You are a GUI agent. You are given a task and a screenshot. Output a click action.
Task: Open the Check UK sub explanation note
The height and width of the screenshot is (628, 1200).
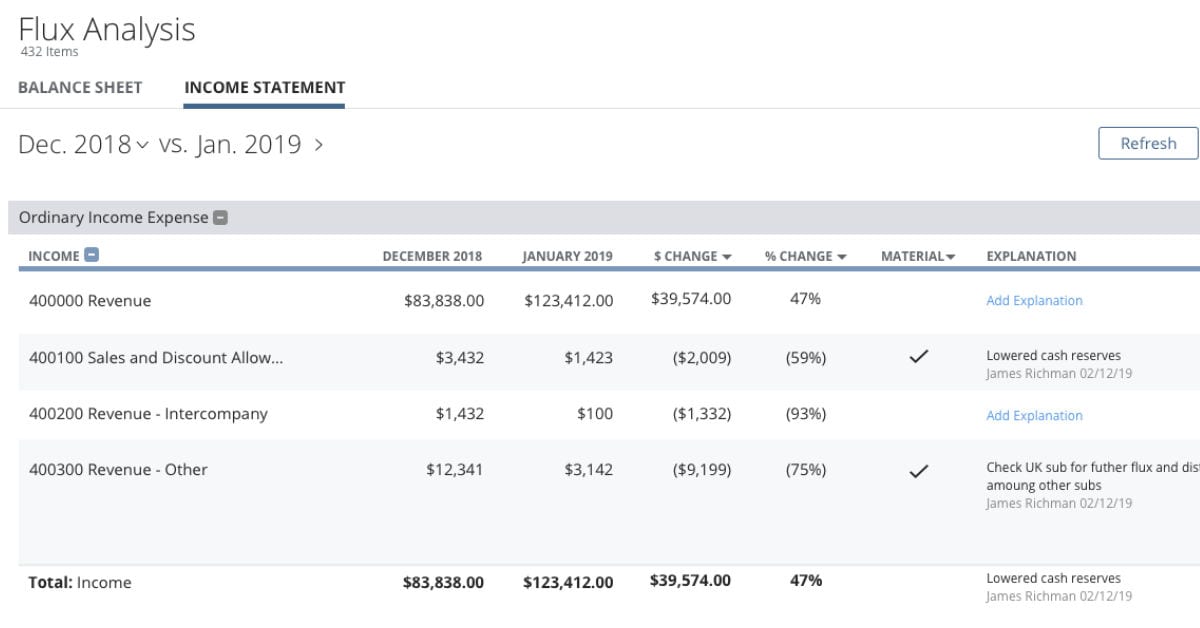point(1090,476)
